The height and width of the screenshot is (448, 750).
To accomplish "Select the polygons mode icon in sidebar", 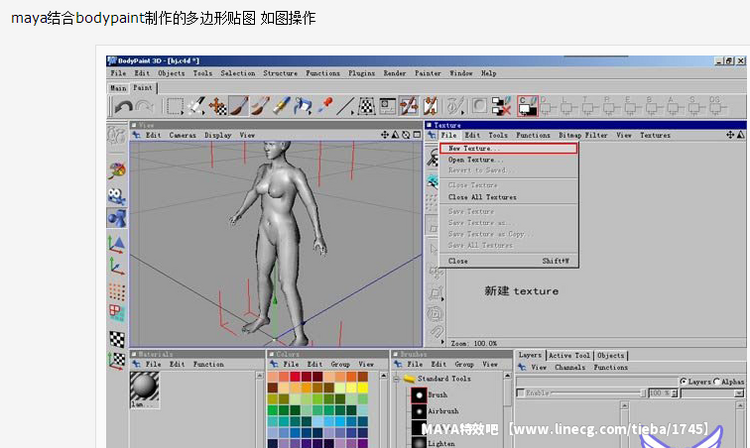I will [117, 313].
